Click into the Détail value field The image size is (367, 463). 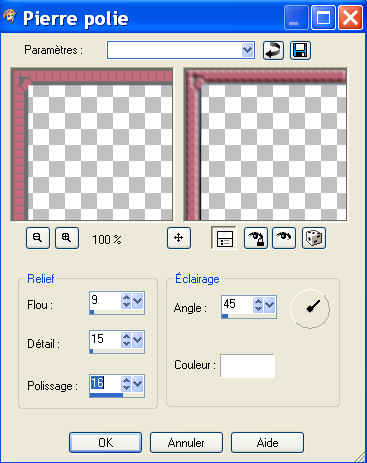coord(105,339)
